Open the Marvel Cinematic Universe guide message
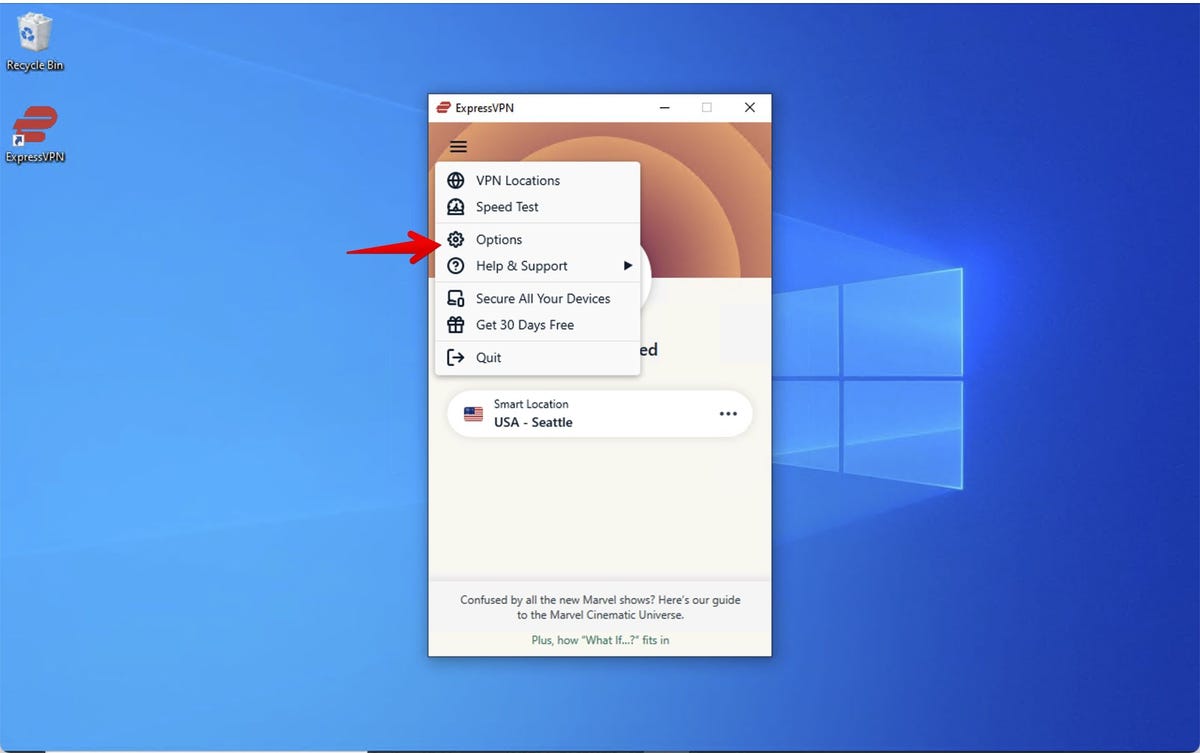The image size is (1200, 753). click(x=600, y=608)
